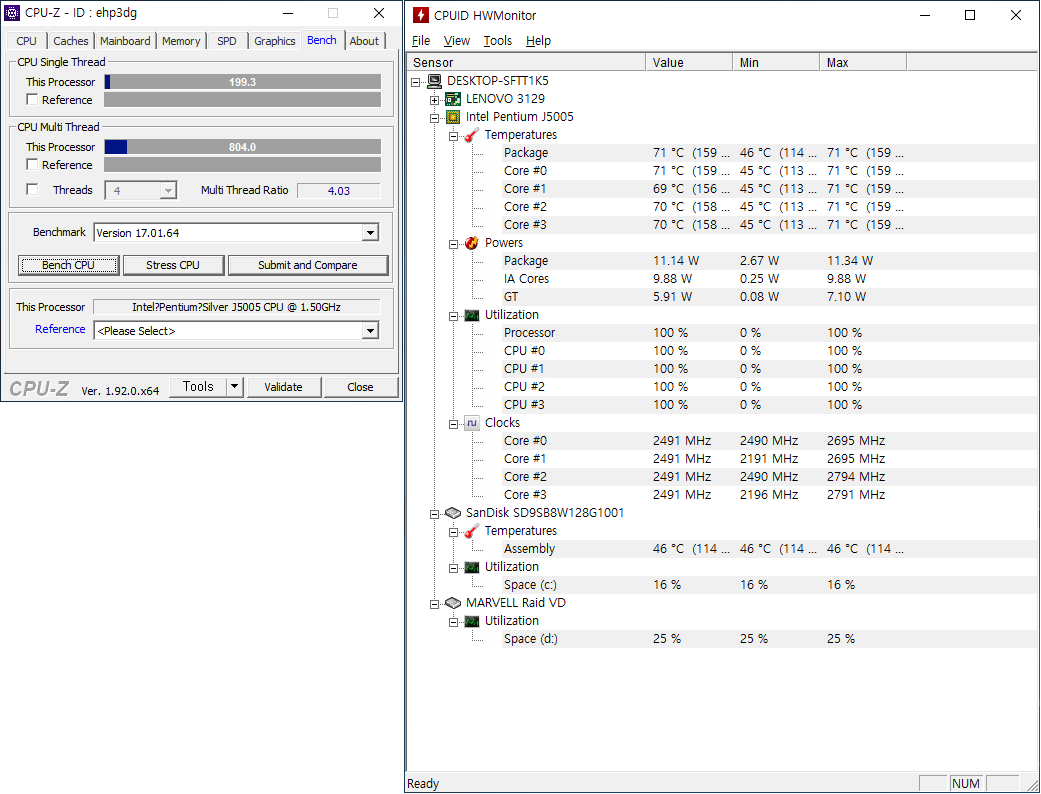1041x794 pixels.
Task: Click the LENOVO 3129 mainboard icon
Action: tap(453, 99)
